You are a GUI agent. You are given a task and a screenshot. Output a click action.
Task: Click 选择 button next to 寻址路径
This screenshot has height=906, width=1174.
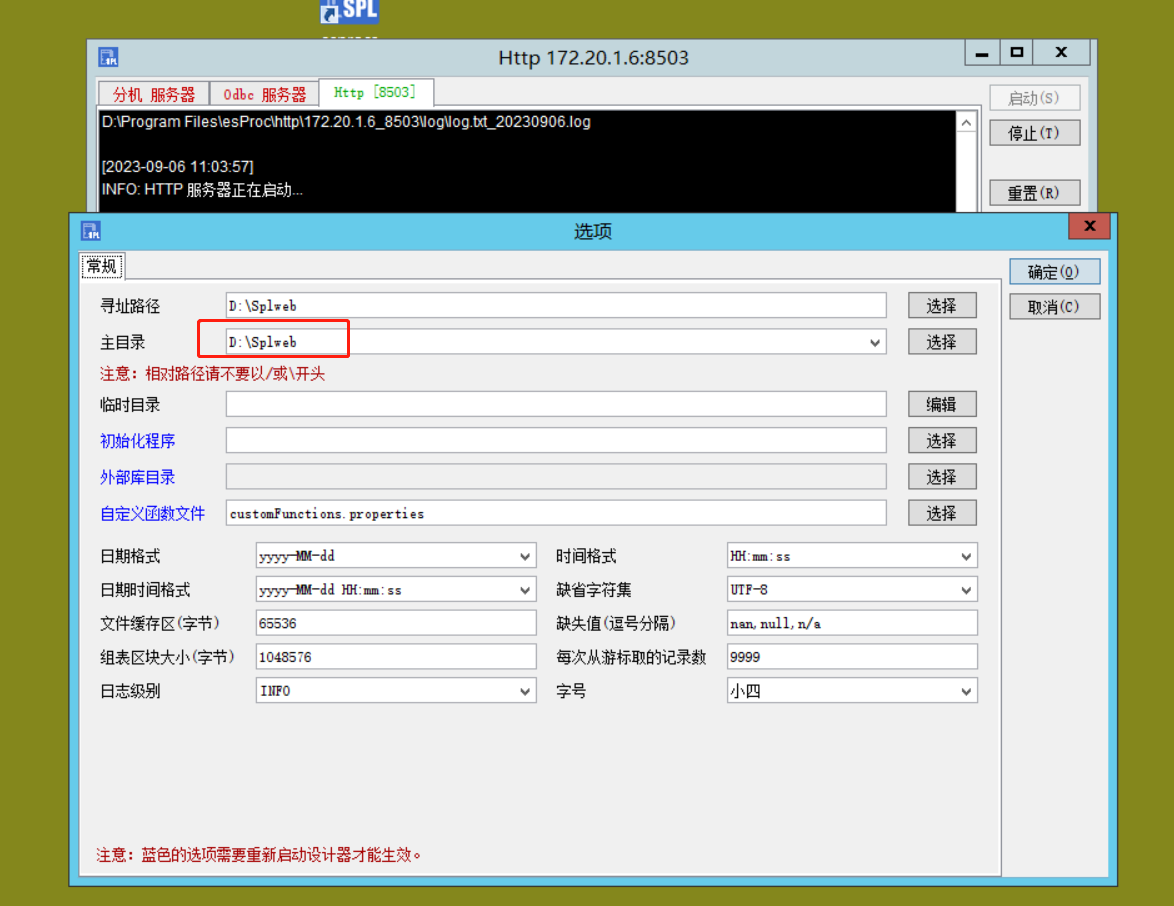(x=941, y=306)
